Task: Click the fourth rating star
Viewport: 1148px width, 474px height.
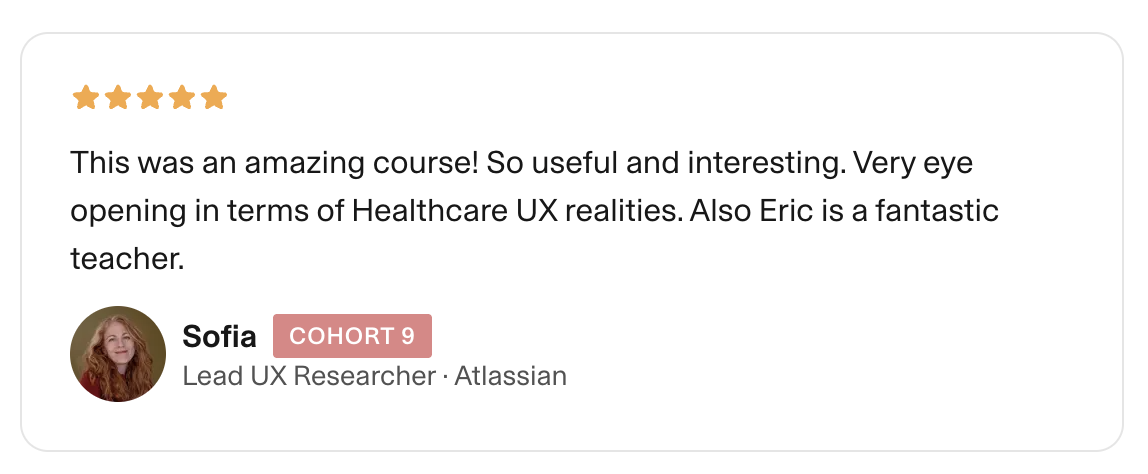Action: [182, 98]
